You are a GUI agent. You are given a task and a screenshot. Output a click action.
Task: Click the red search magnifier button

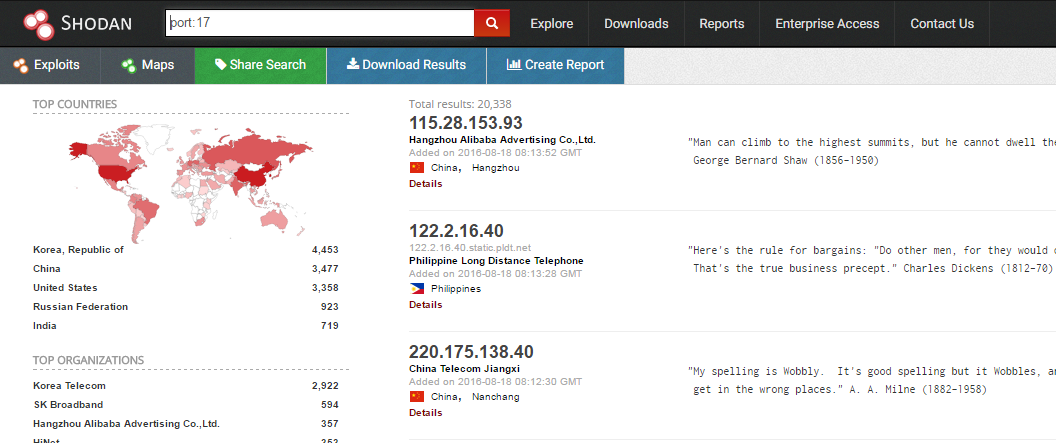point(492,24)
